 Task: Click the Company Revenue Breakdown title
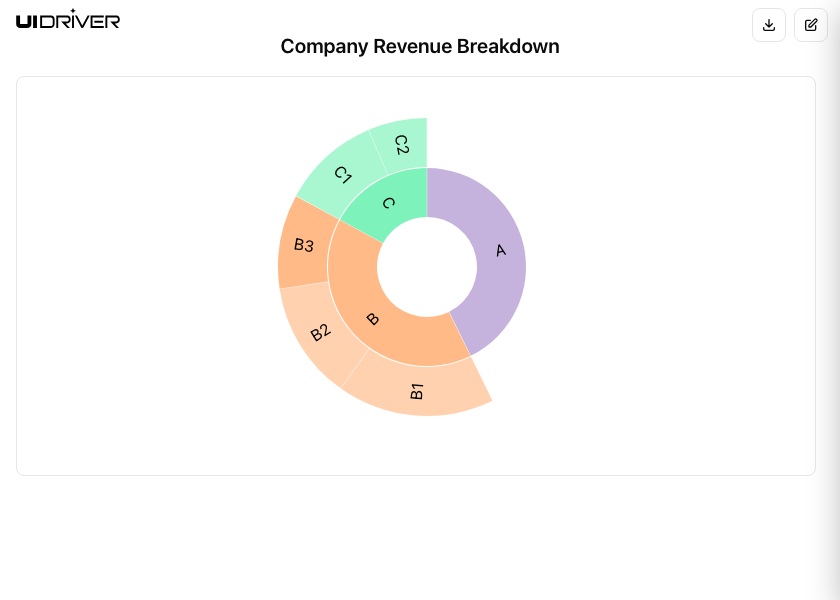[420, 46]
